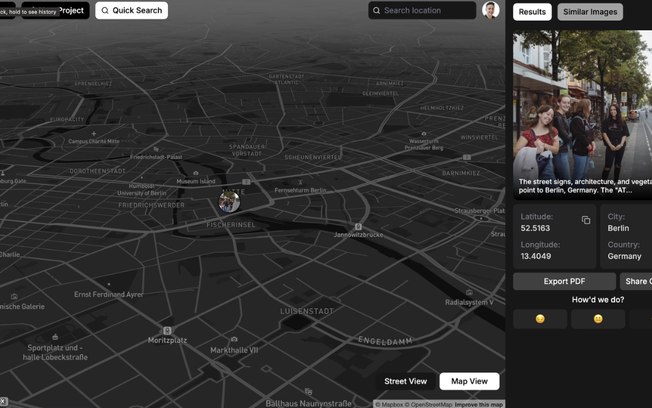
Task: Rate result with the sad emoji
Action: click(x=540, y=319)
